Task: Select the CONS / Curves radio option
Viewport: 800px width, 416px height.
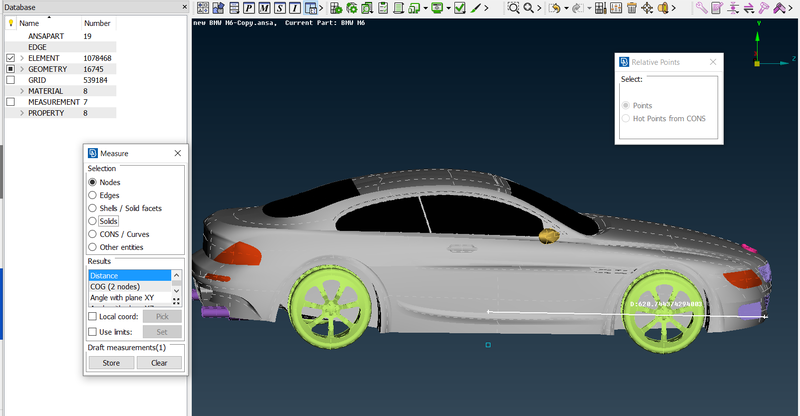Action: 92,234
